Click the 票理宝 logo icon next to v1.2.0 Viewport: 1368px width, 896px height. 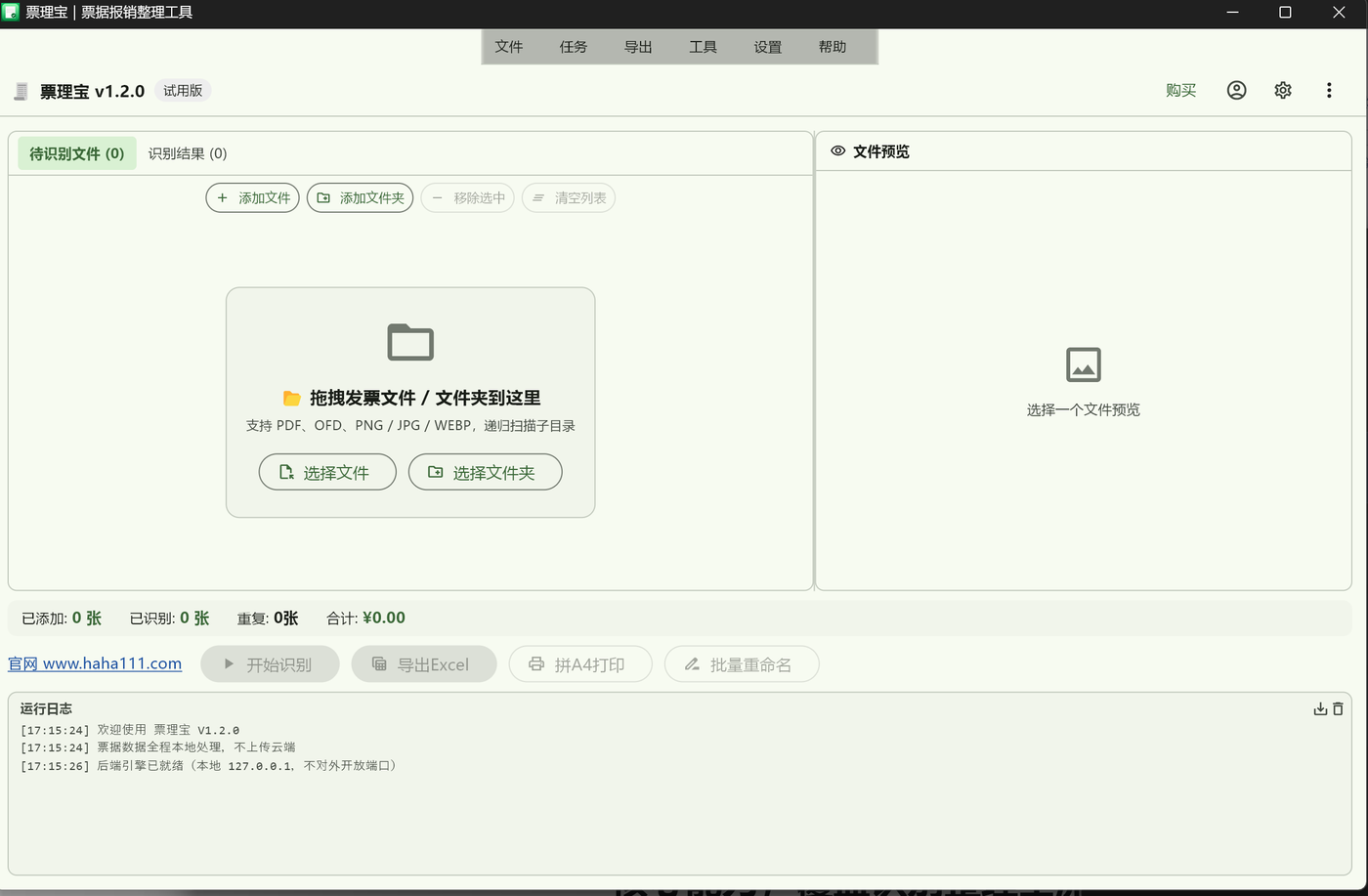(x=21, y=91)
